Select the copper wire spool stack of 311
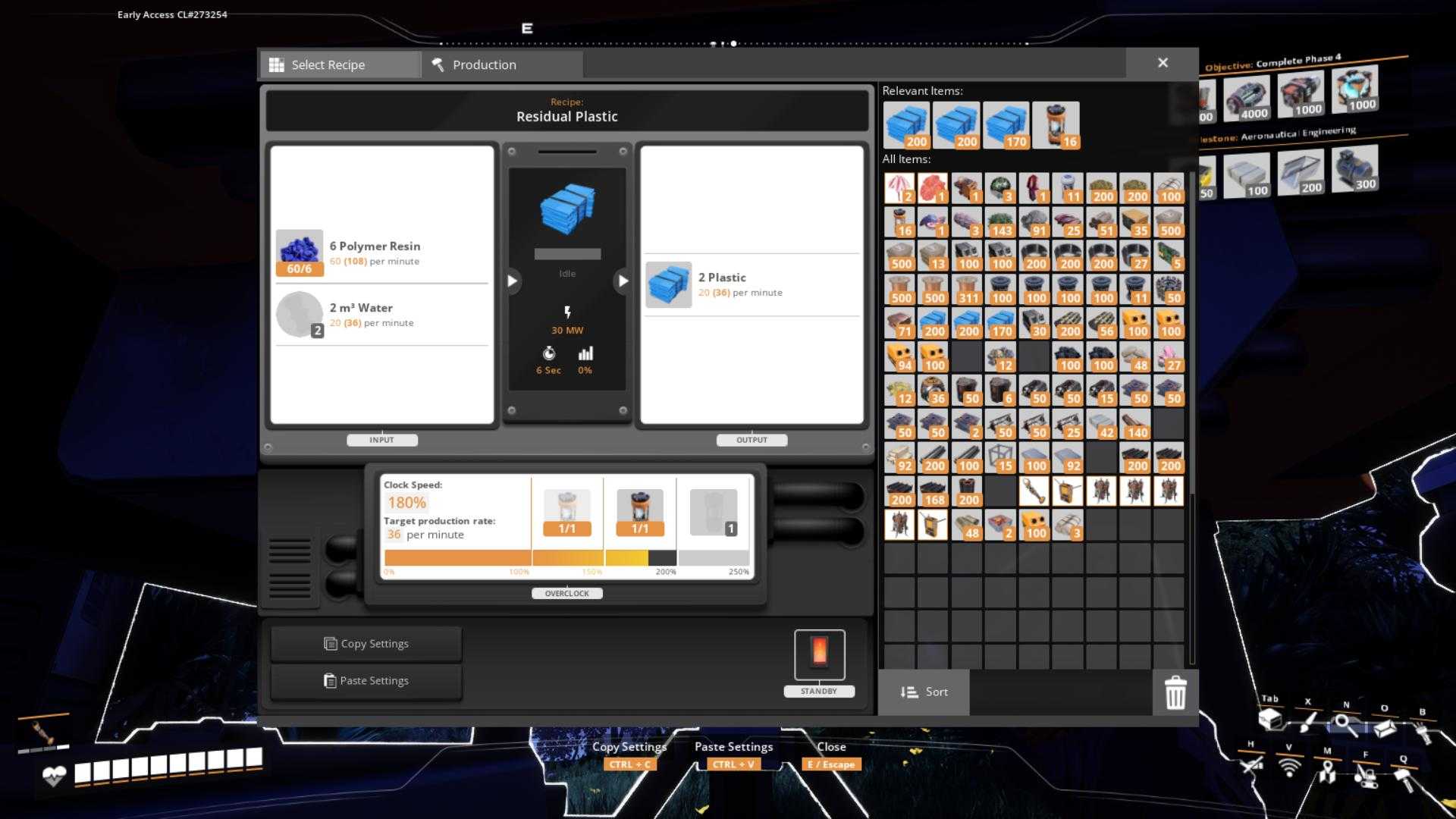Image resolution: width=1456 pixels, height=819 pixels. (967, 290)
